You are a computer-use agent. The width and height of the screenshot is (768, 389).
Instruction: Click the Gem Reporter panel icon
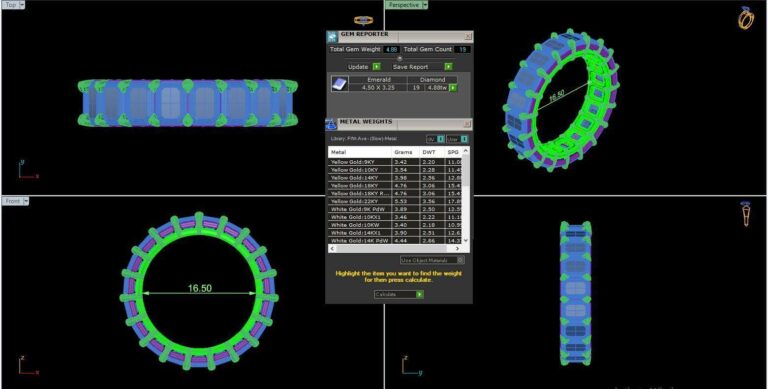pyautogui.click(x=332, y=37)
